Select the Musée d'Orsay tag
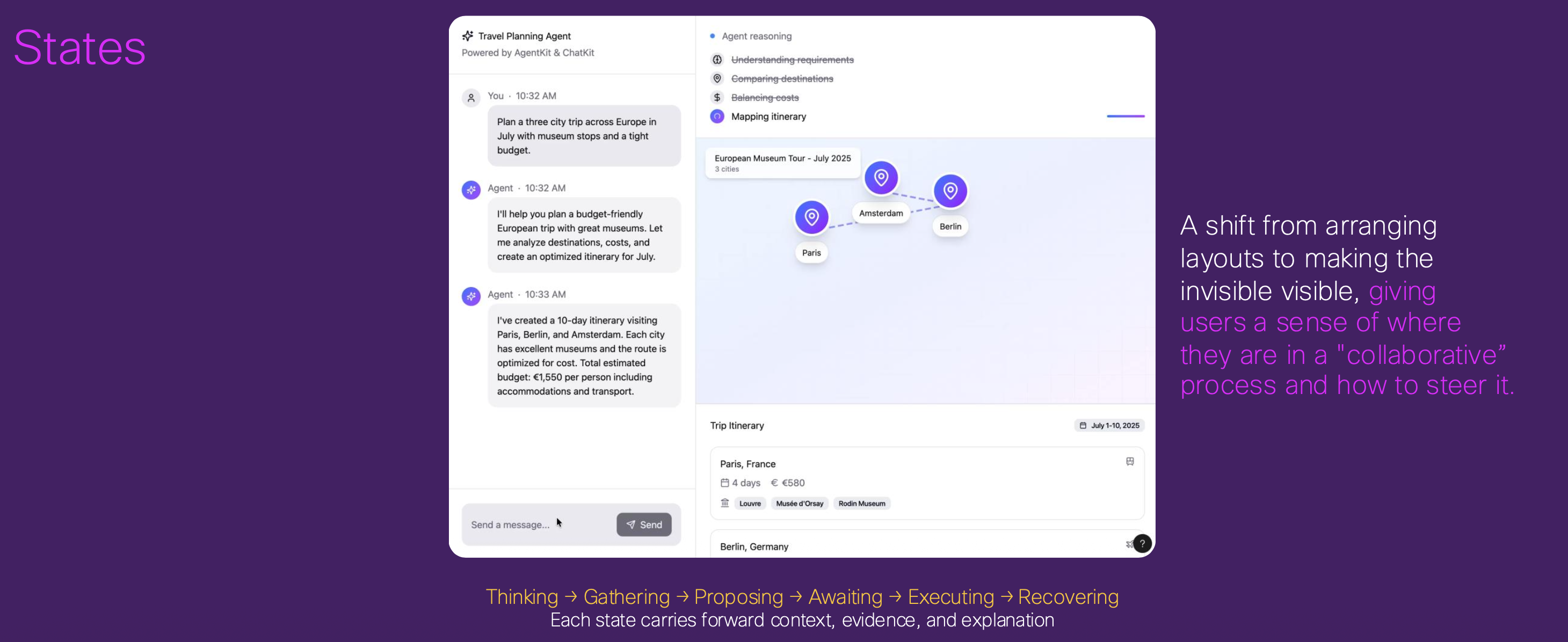Image resolution: width=1568 pixels, height=642 pixels. [799, 504]
